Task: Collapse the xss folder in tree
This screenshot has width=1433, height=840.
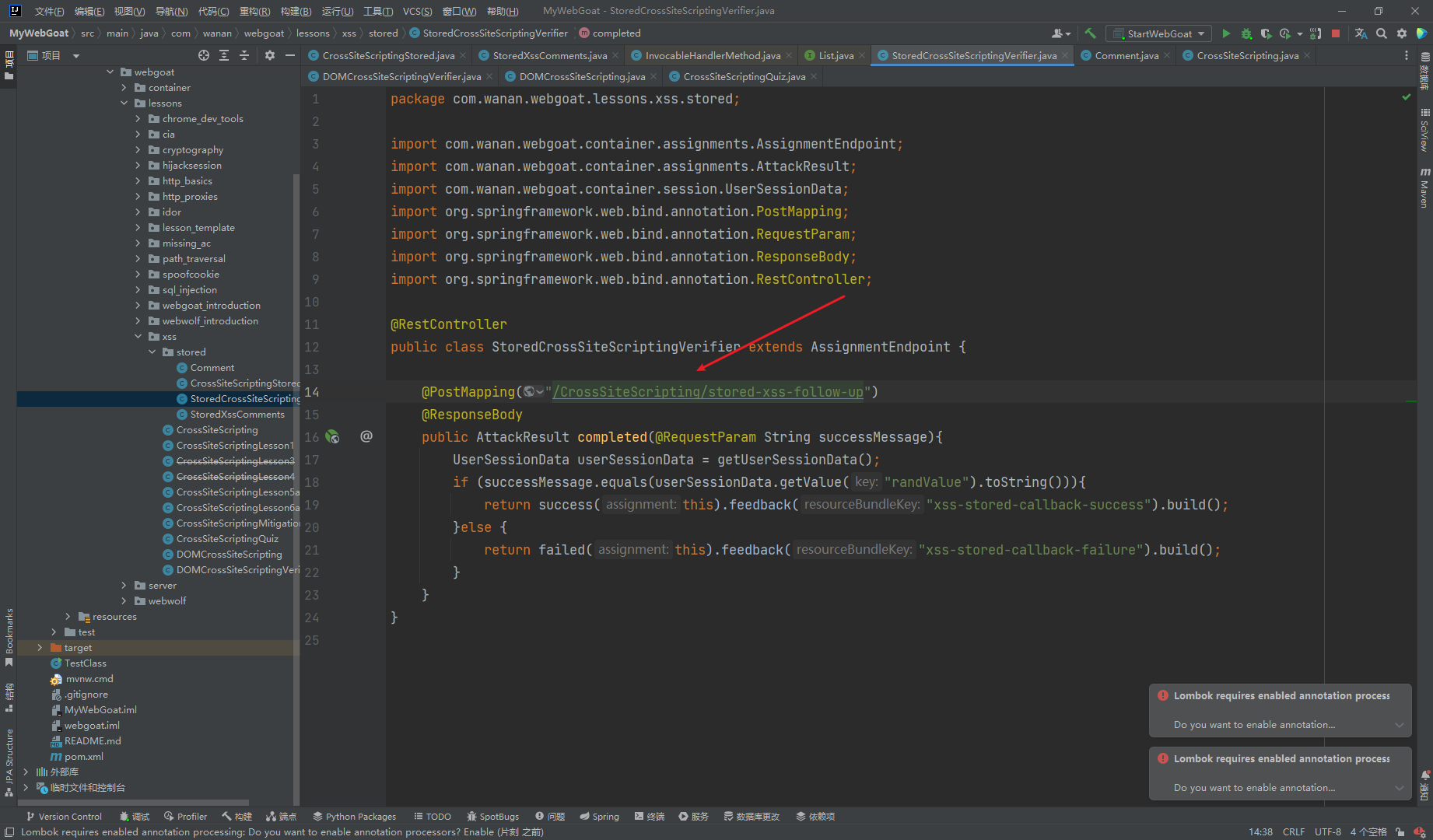Action: click(138, 336)
